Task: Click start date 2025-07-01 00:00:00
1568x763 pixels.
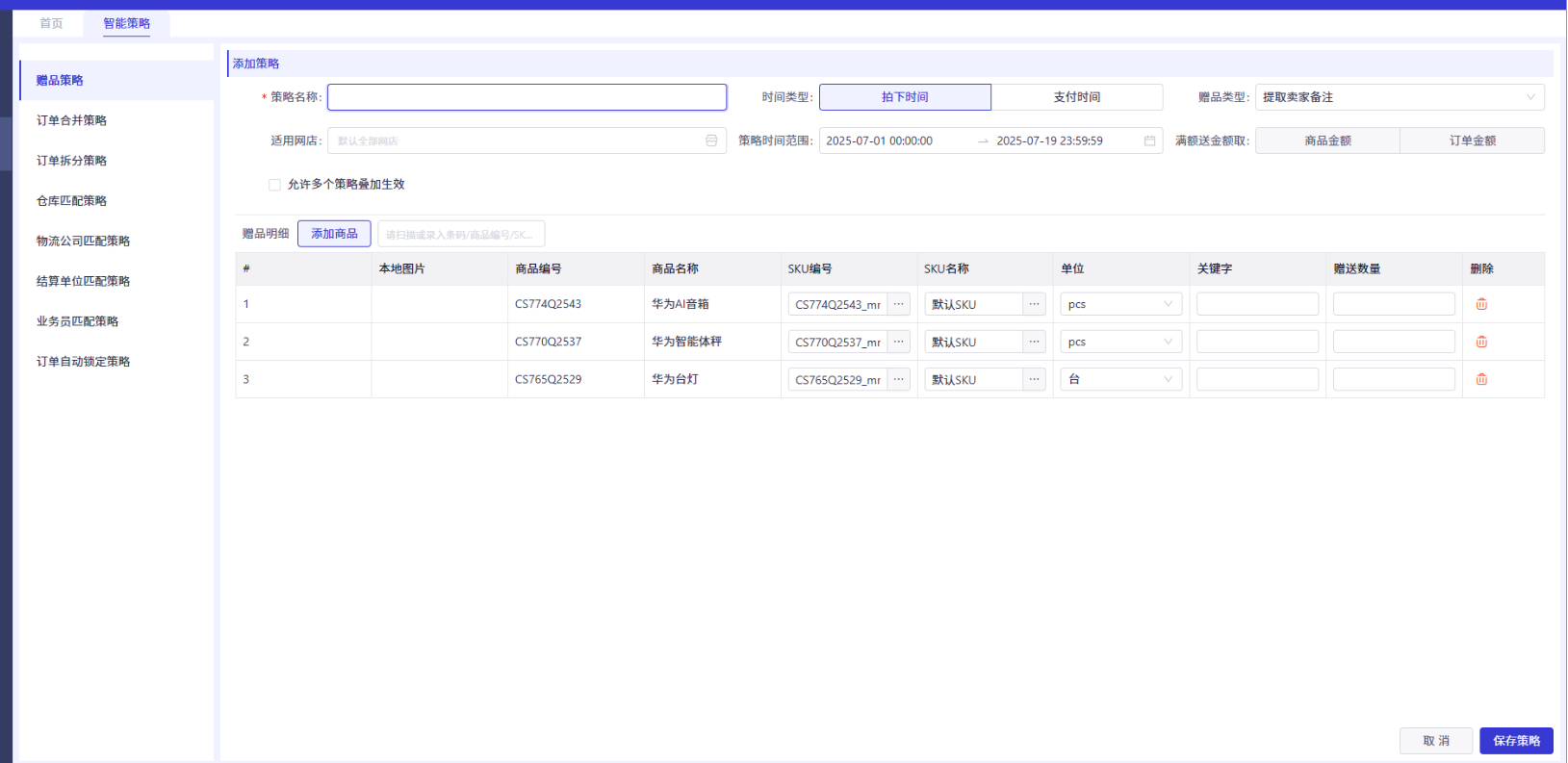Action: point(880,140)
